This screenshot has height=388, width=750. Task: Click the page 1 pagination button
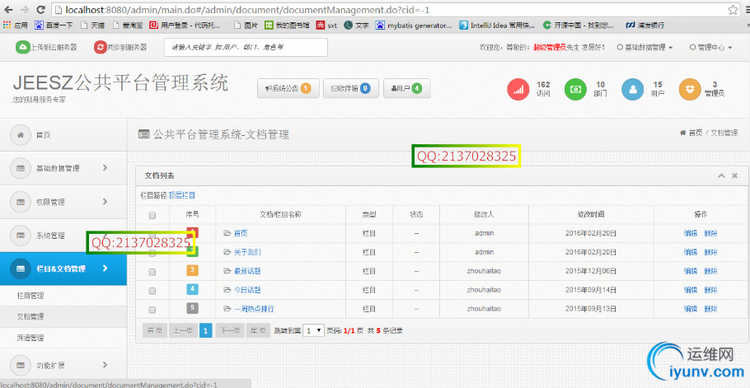[206, 331]
